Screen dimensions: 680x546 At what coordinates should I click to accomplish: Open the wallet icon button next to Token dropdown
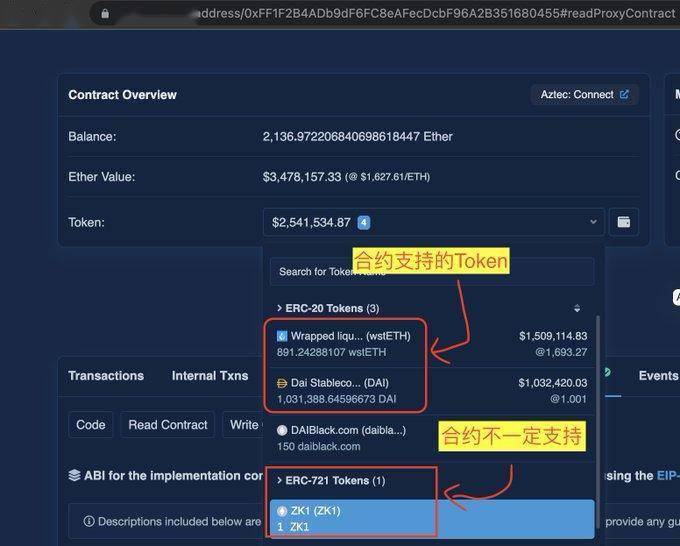[624, 222]
